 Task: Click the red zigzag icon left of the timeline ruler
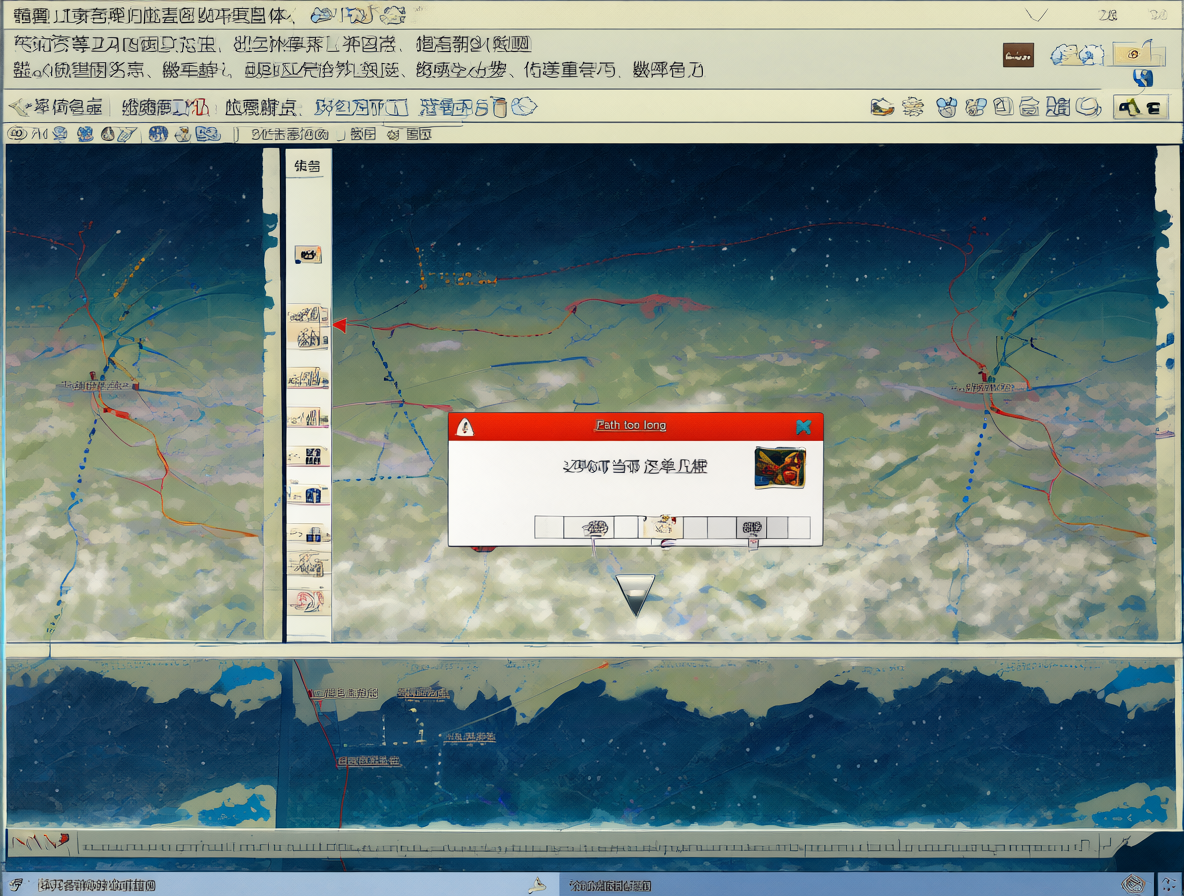[x=40, y=842]
